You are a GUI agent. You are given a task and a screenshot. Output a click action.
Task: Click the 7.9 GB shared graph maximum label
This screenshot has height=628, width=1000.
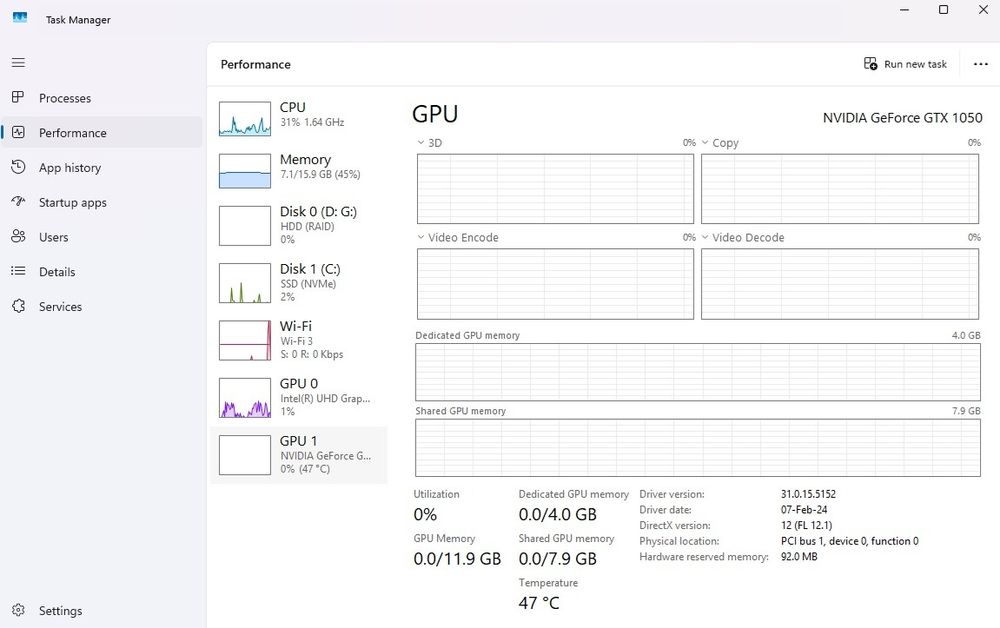[x=966, y=411]
